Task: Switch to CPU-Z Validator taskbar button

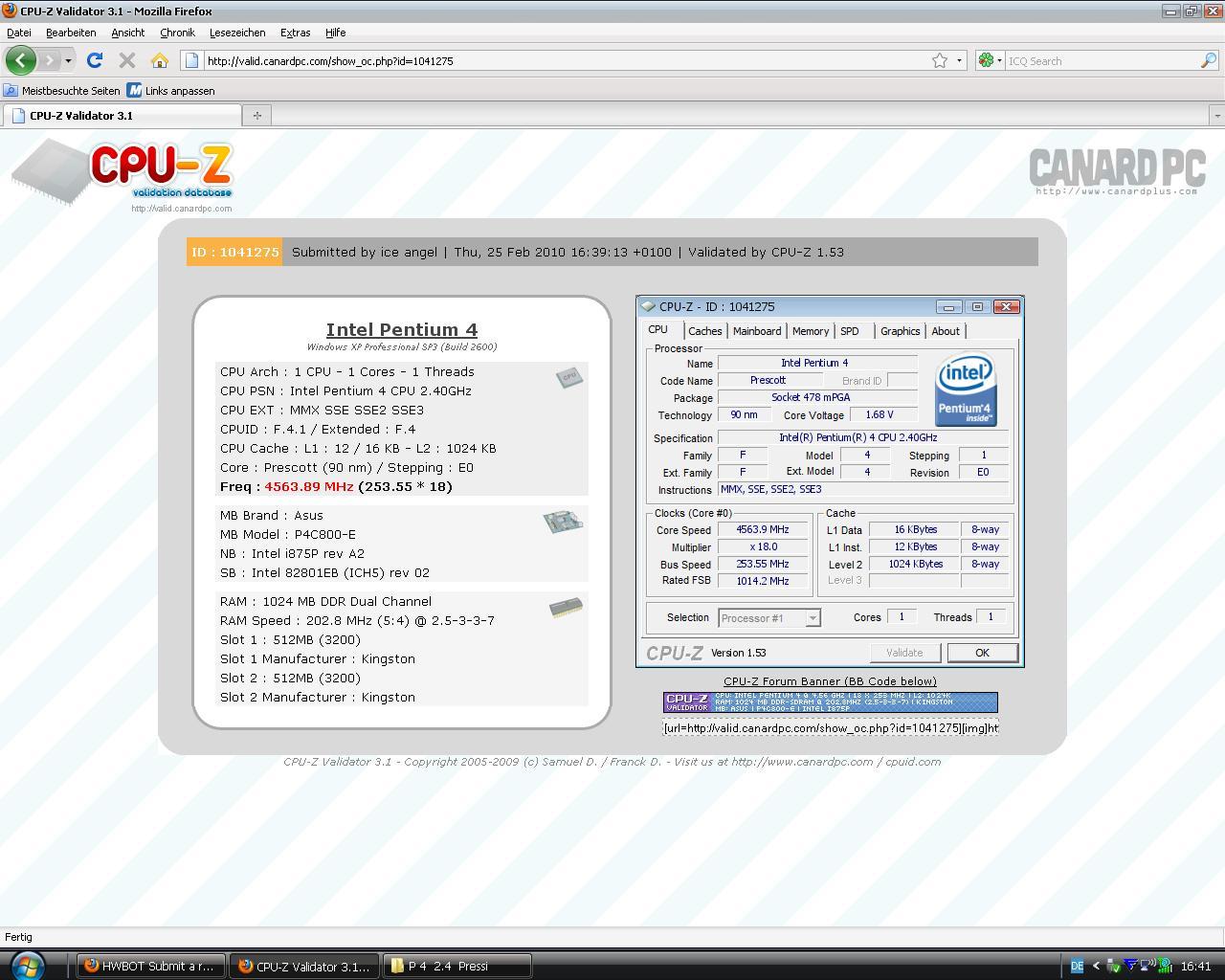Action: click(303, 966)
